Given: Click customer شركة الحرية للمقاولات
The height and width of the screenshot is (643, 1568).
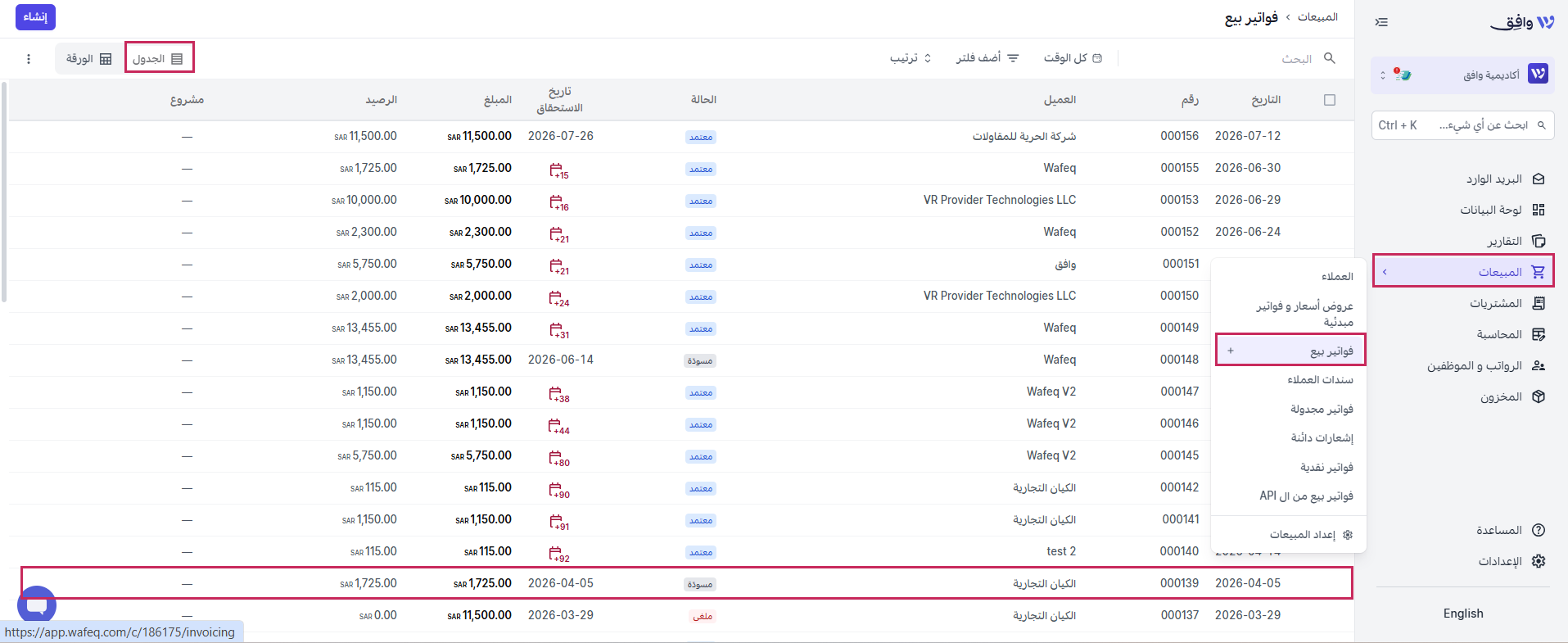Looking at the screenshot, I should [x=1024, y=136].
